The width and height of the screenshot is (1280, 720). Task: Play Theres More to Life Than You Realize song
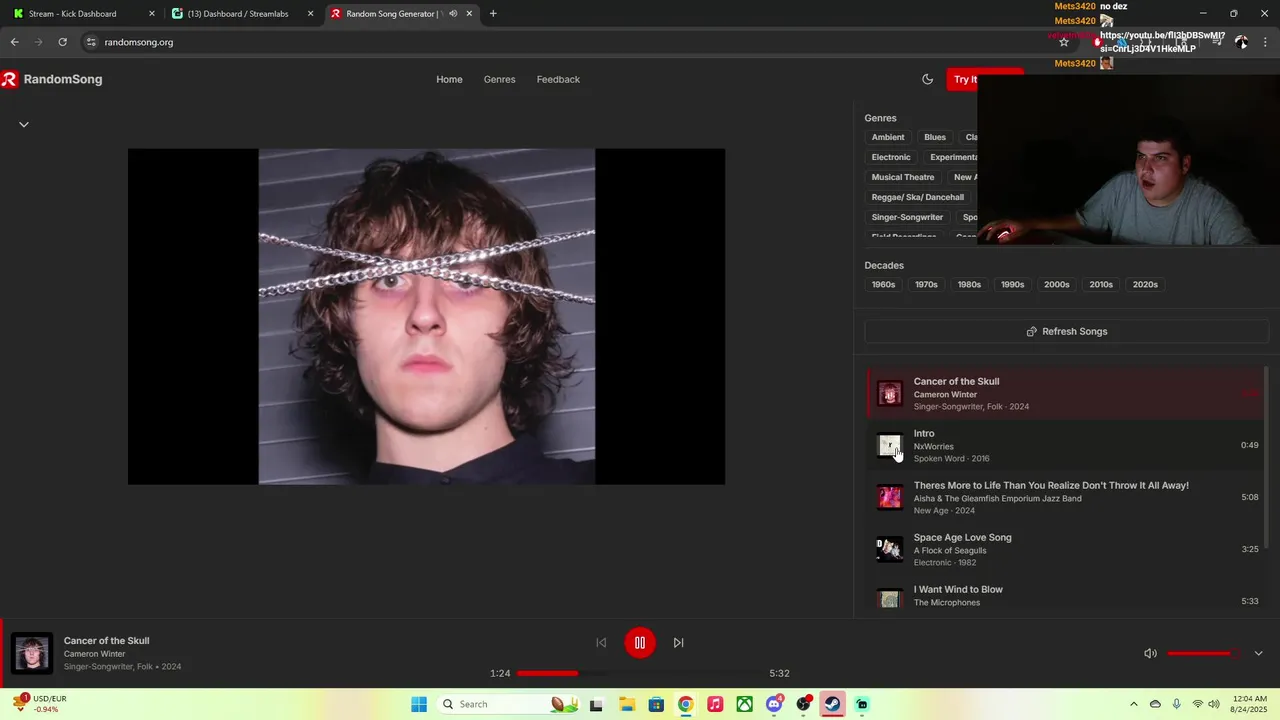click(1066, 497)
